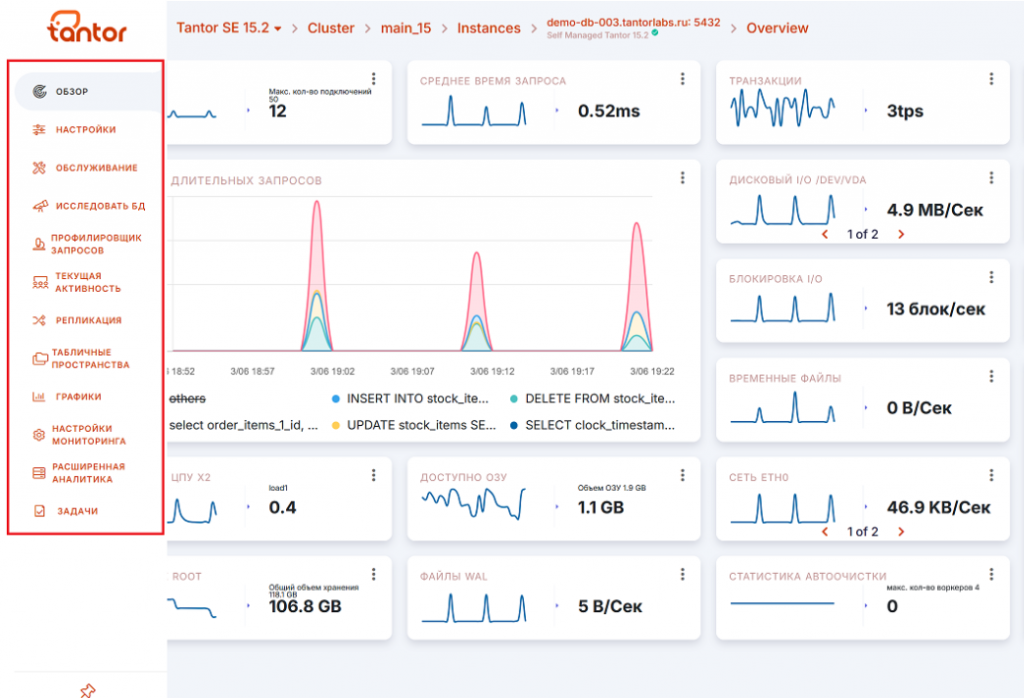Open Профилировщик запросов microscope icon
1024x698 pixels.
pos(39,244)
